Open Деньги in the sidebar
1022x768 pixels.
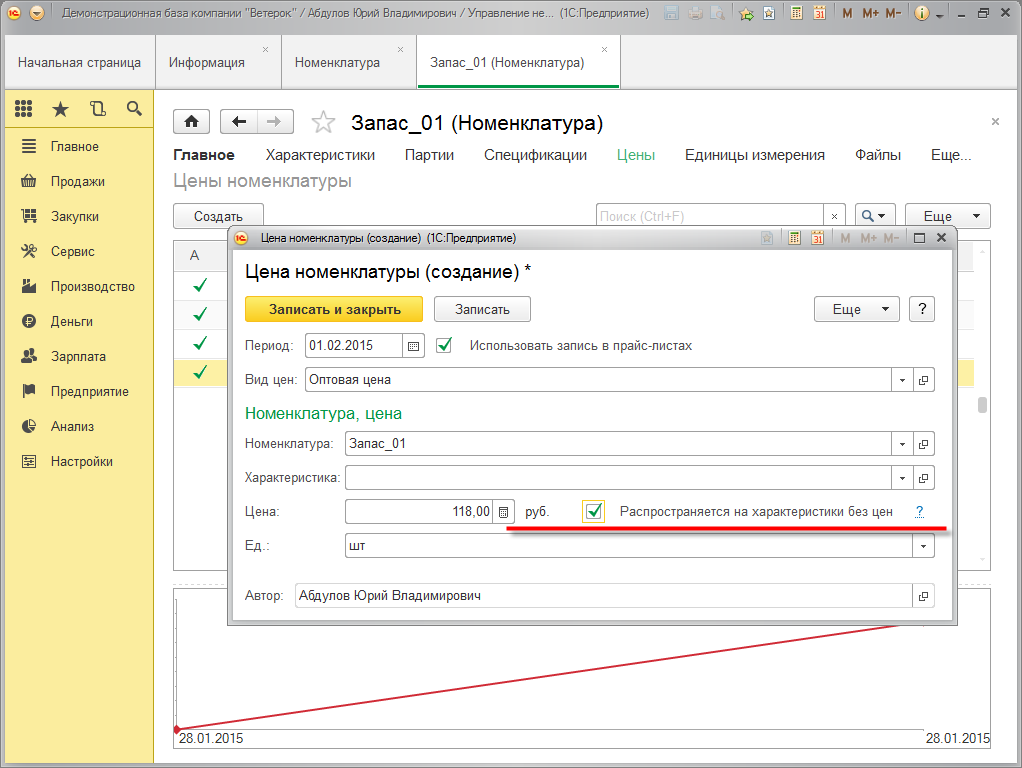click(x=72, y=321)
